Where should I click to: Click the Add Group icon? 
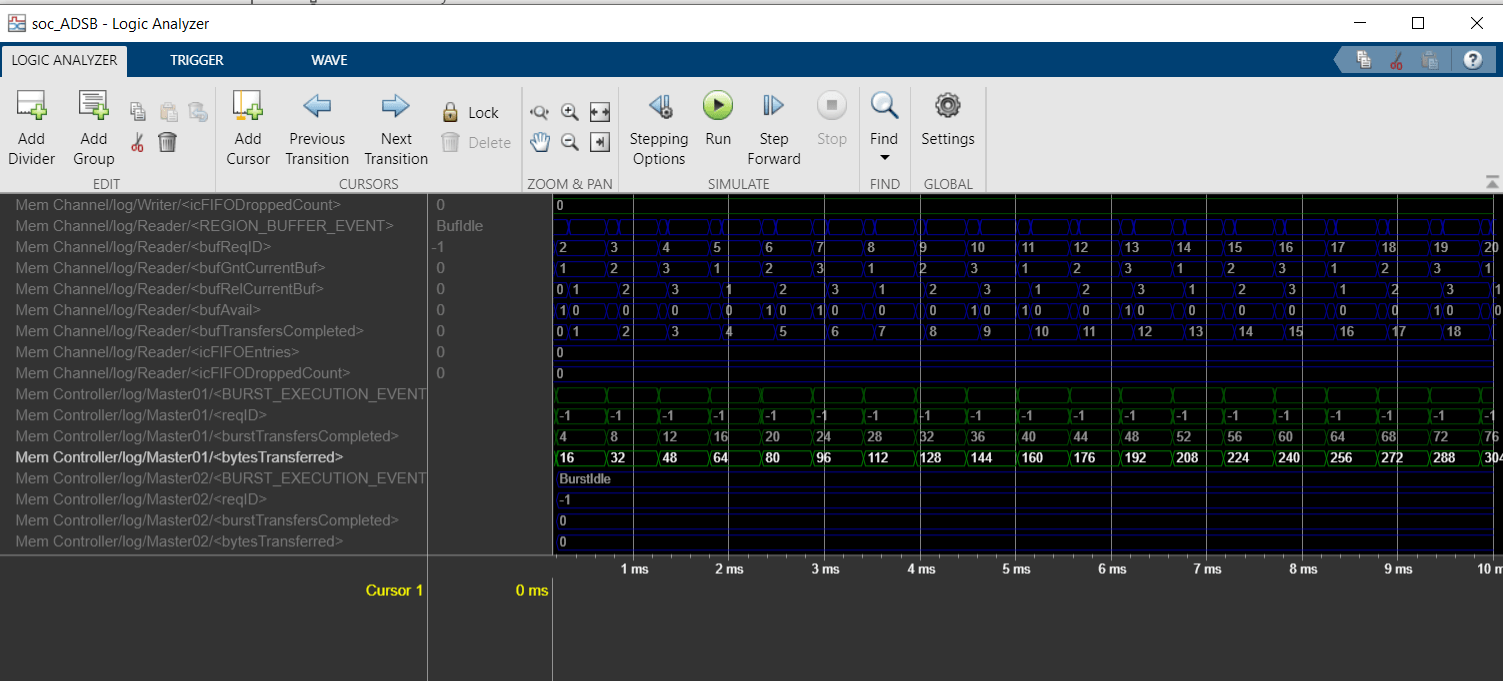click(93, 105)
